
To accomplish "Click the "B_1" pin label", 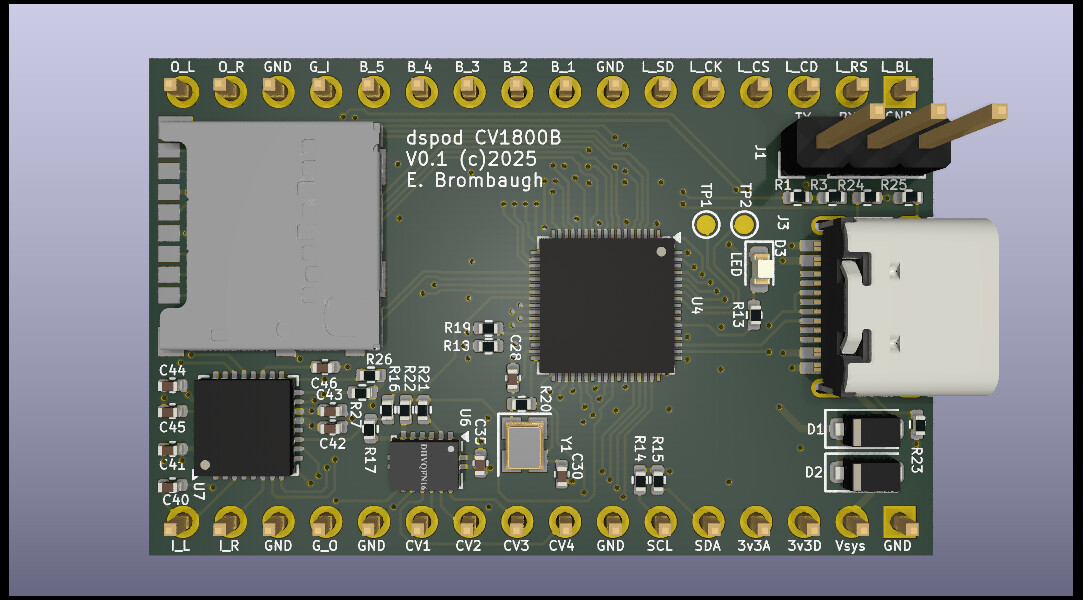I will pos(563,67).
